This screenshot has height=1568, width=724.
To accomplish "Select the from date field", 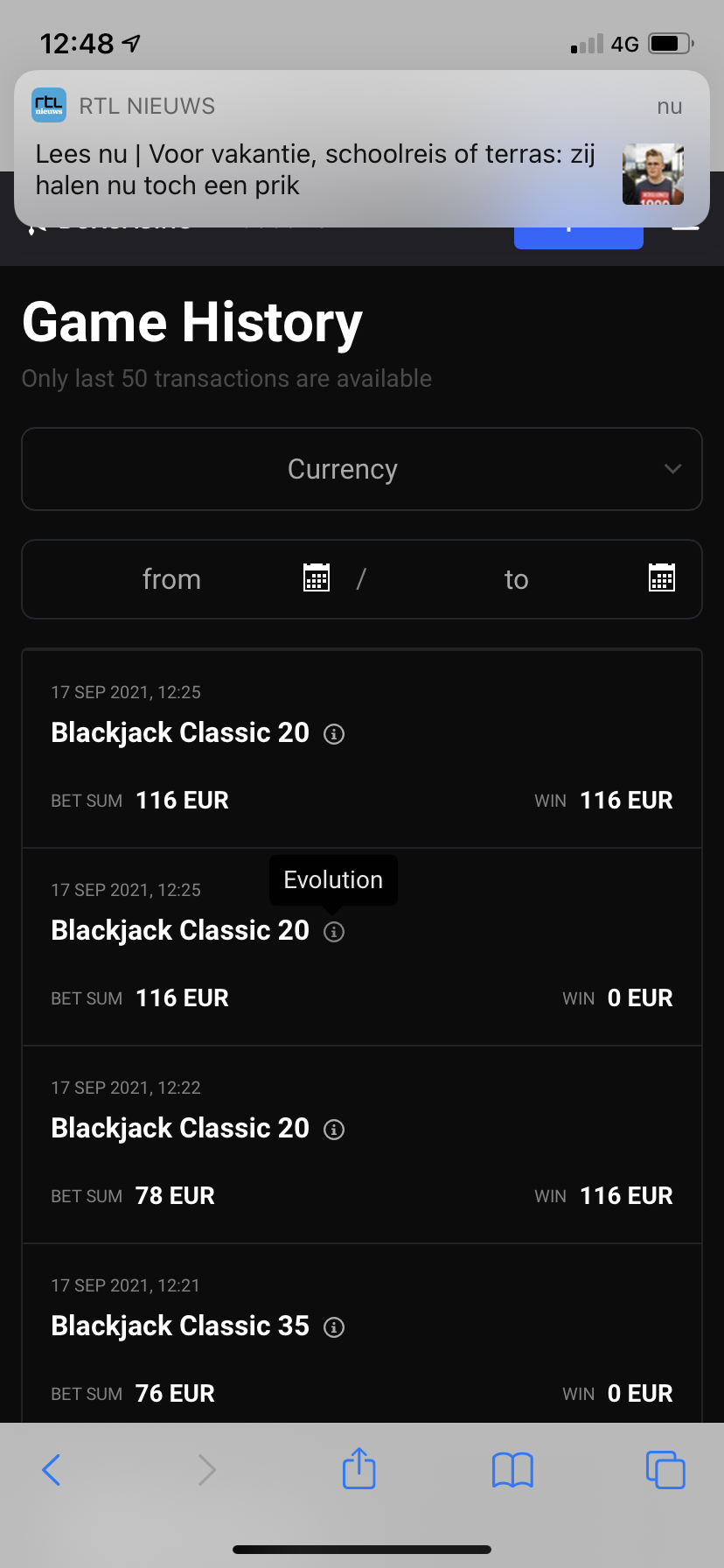I will (172, 579).
